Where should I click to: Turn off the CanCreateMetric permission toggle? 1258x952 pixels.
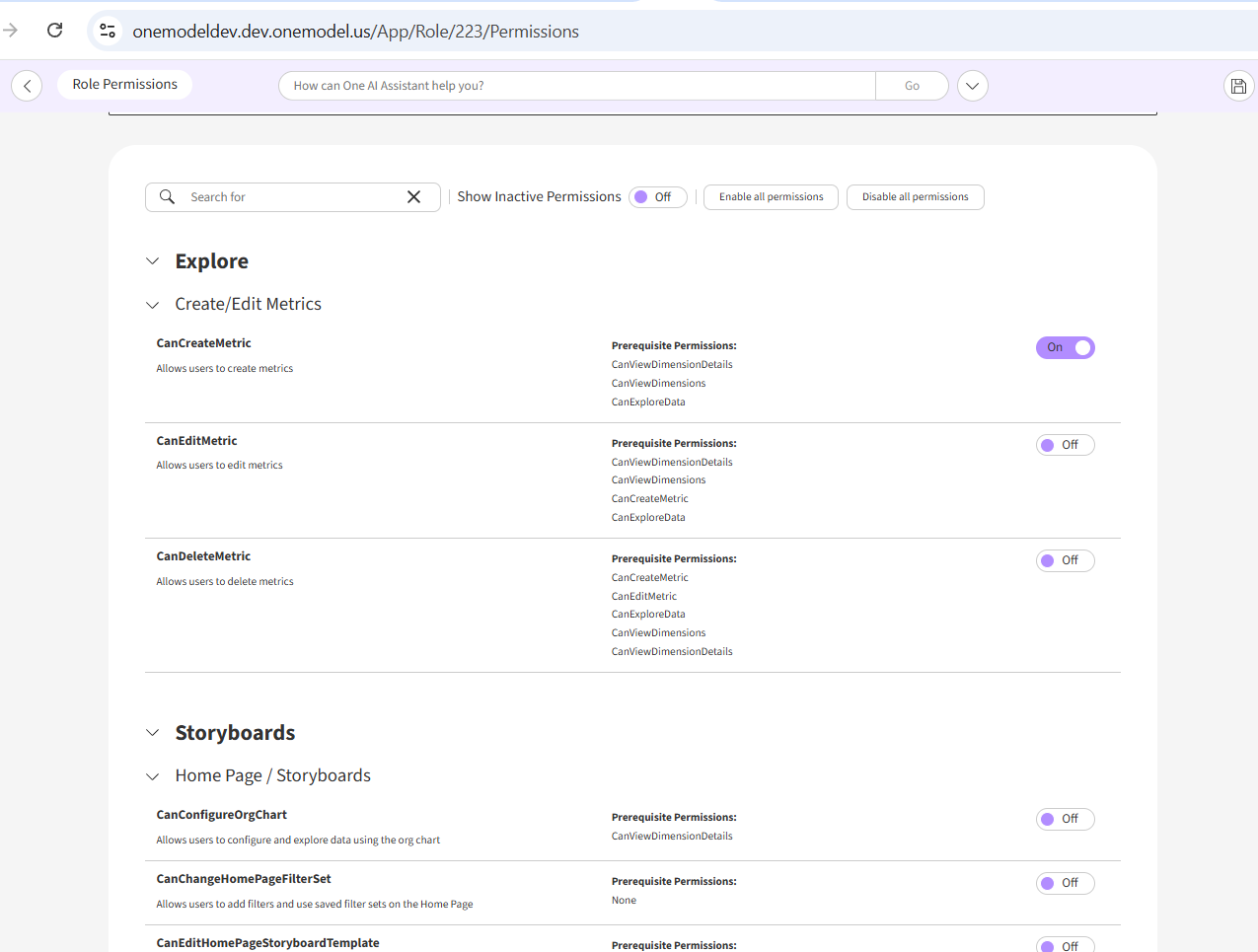(1065, 347)
